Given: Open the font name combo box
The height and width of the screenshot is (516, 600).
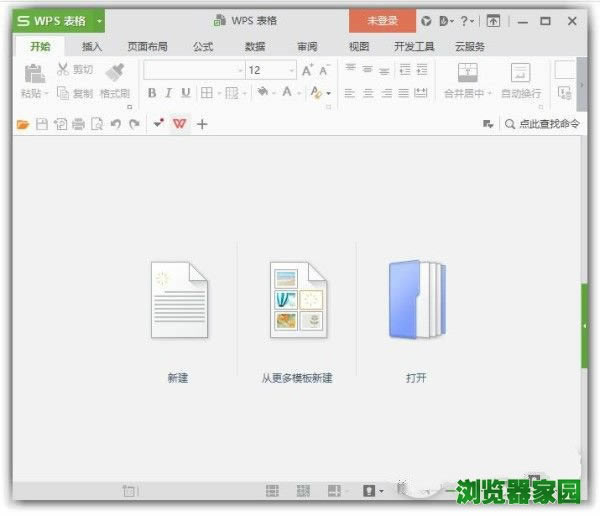Looking at the screenshot, I should click(194, 70).
